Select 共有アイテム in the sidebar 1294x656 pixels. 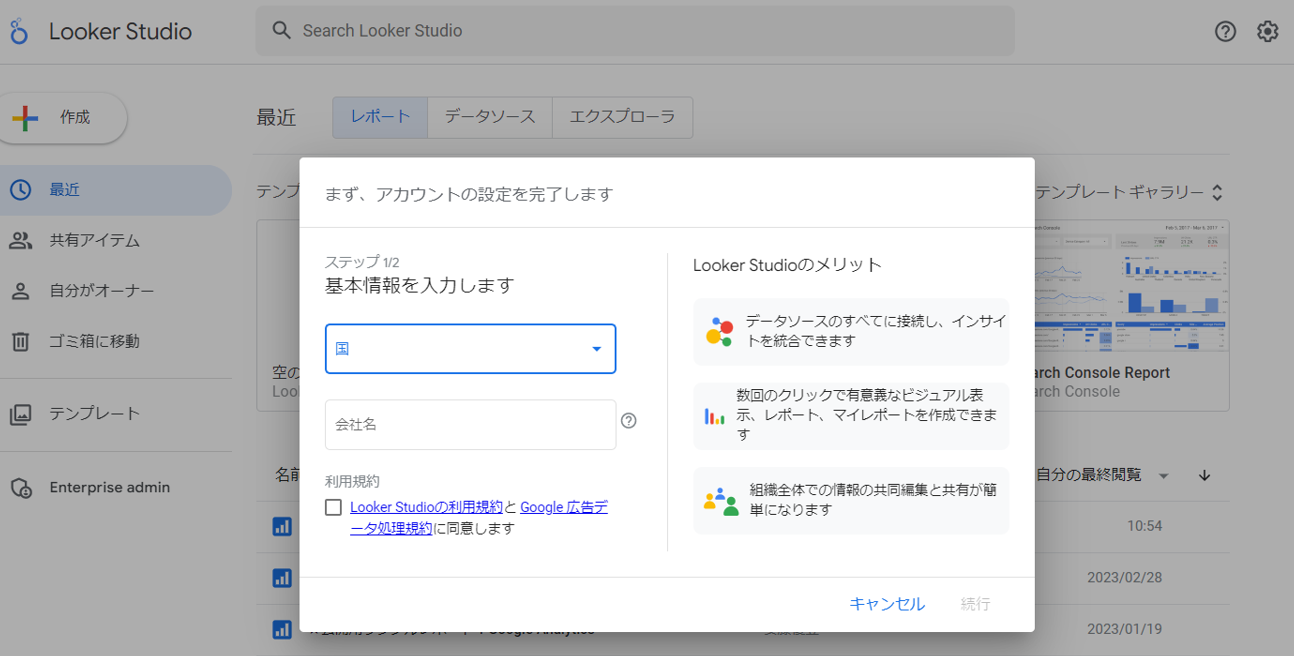[116, 240]
